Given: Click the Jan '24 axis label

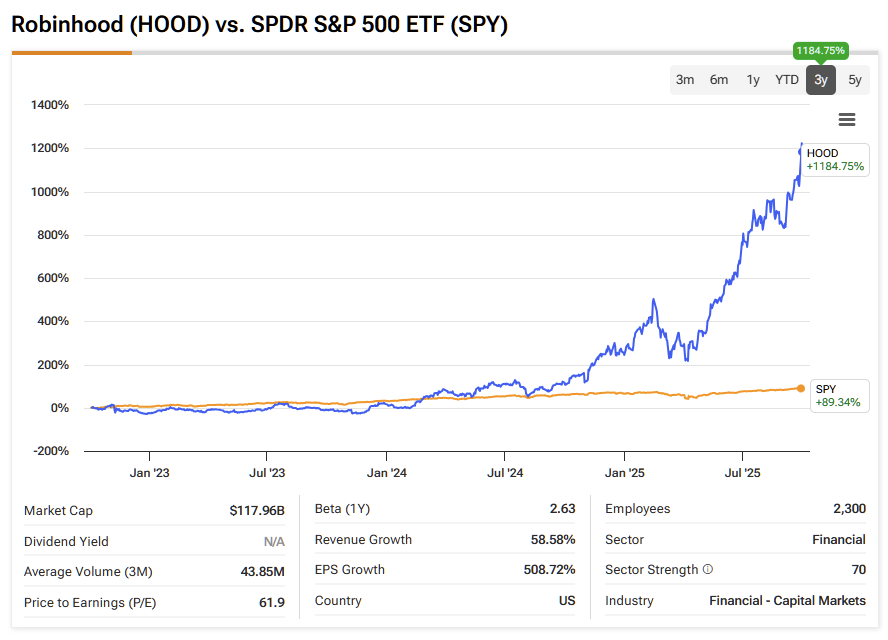Looking at the screenshot, I should pyautogui.click(x=386, y=472).
